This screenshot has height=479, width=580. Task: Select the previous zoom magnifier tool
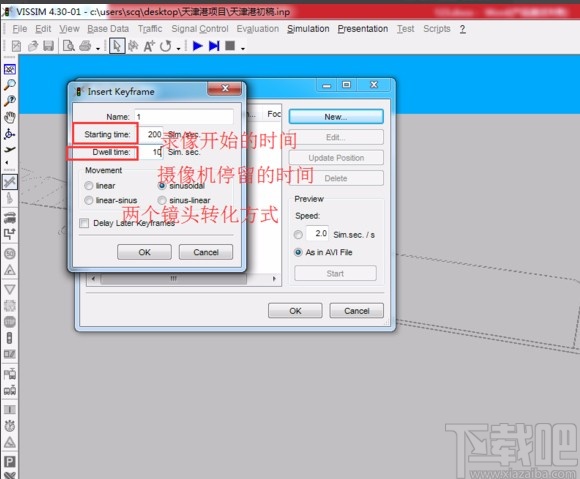click(x=10, y=101)
